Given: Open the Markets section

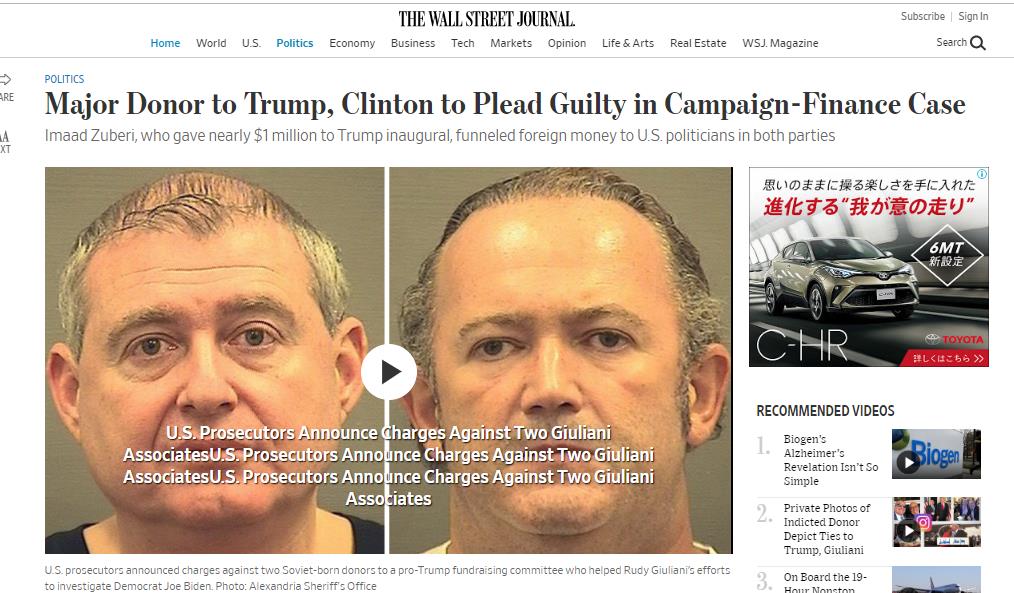Looking at the screenshot, I should pos(511,43).
